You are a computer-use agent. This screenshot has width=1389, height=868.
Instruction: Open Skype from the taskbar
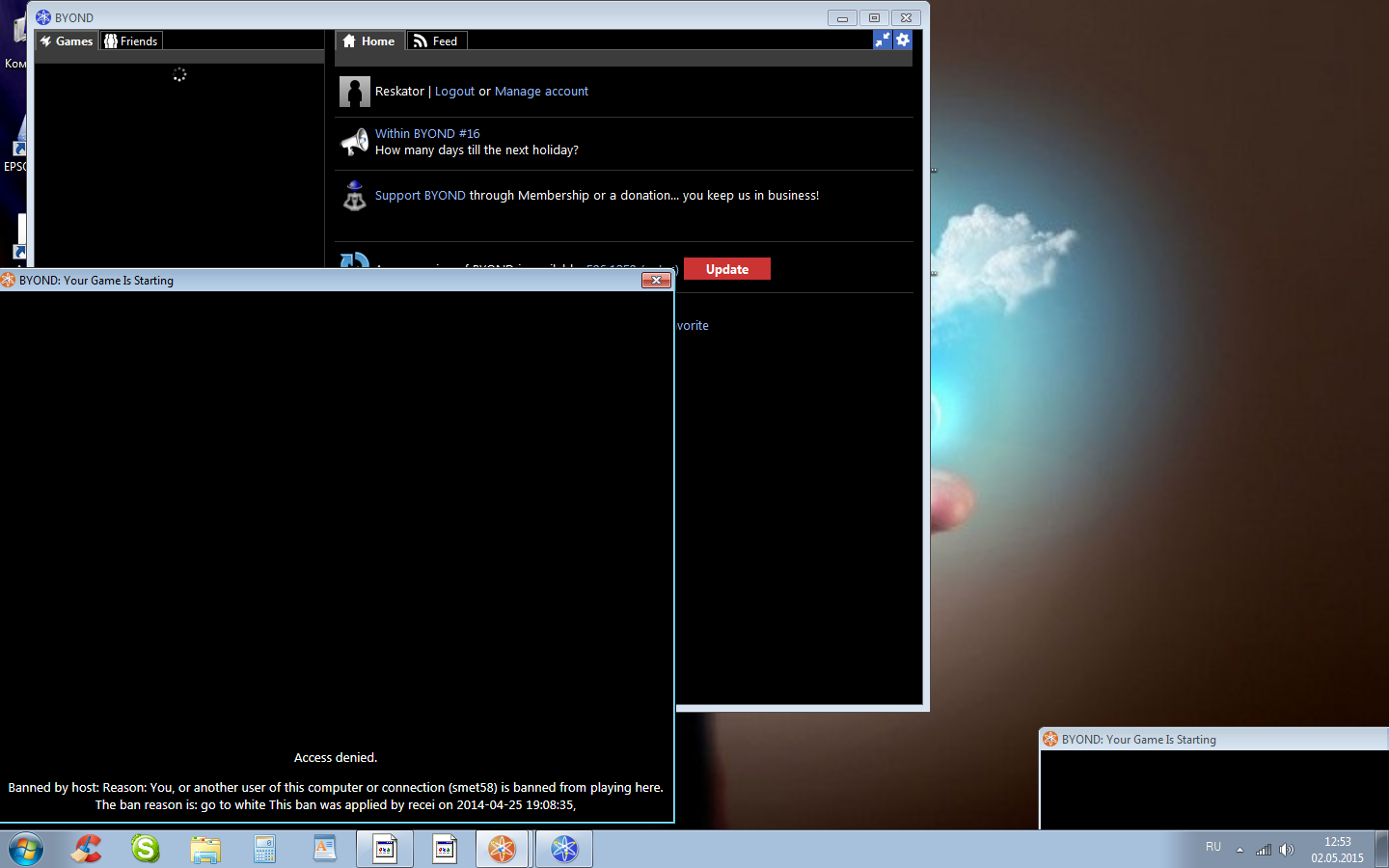click(146, 849)
